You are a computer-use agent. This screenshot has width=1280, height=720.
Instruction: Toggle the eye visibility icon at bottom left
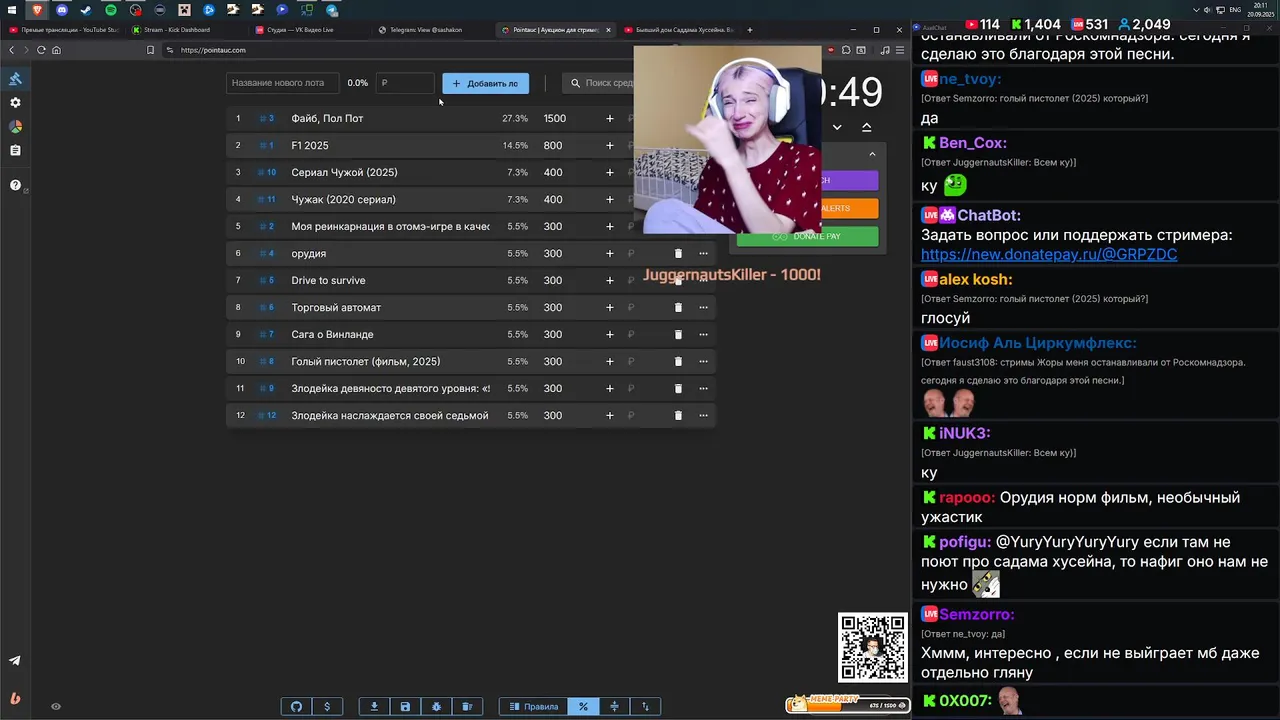[x=56, y=706]
